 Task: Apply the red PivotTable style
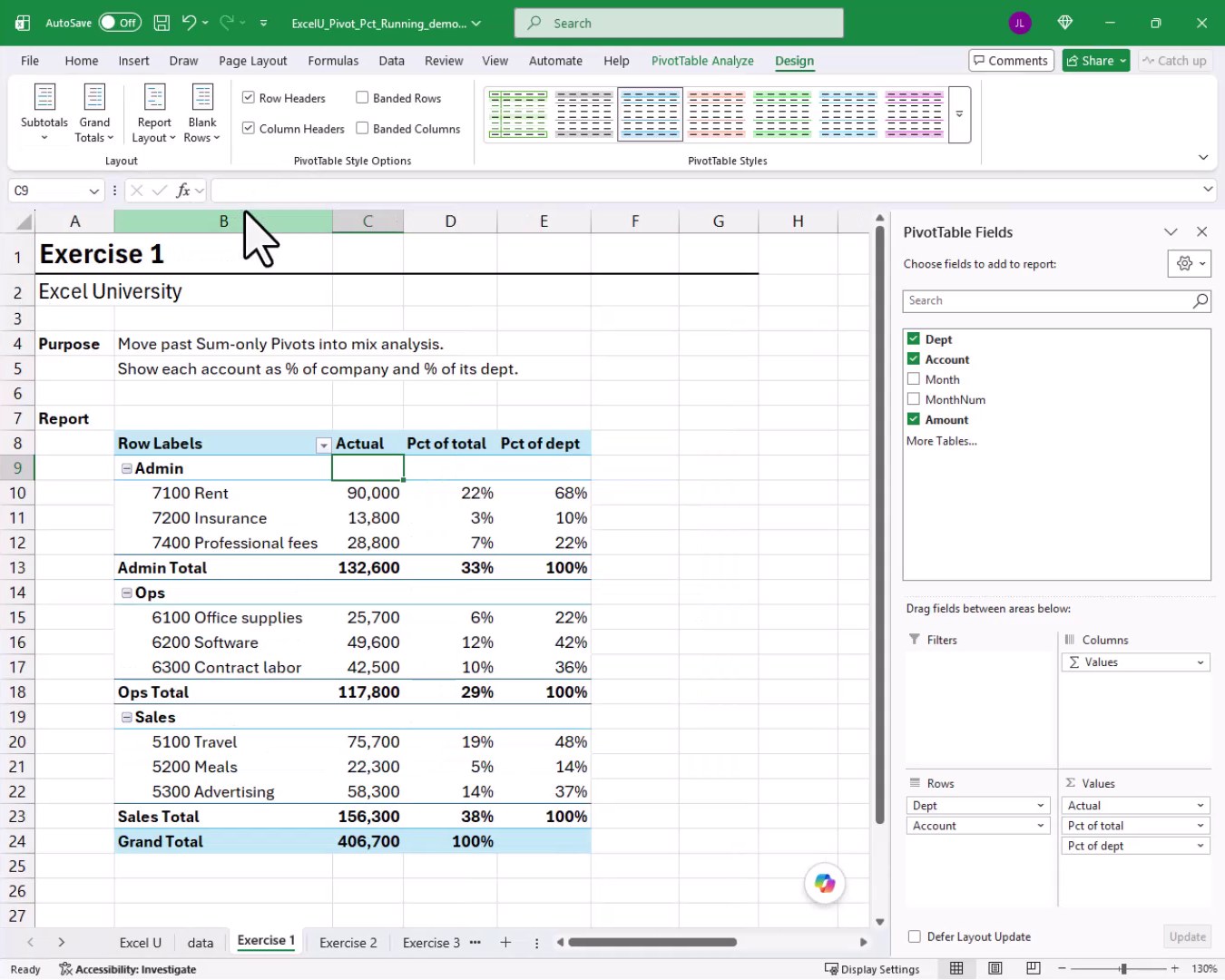point(716,114)
